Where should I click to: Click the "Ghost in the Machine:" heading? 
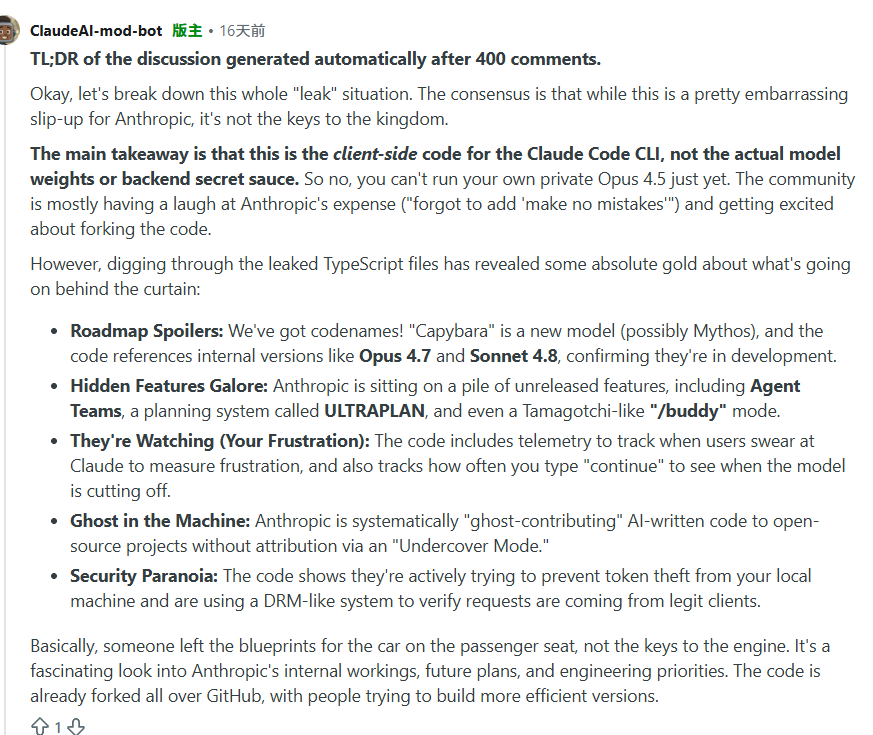coord(160,521)
